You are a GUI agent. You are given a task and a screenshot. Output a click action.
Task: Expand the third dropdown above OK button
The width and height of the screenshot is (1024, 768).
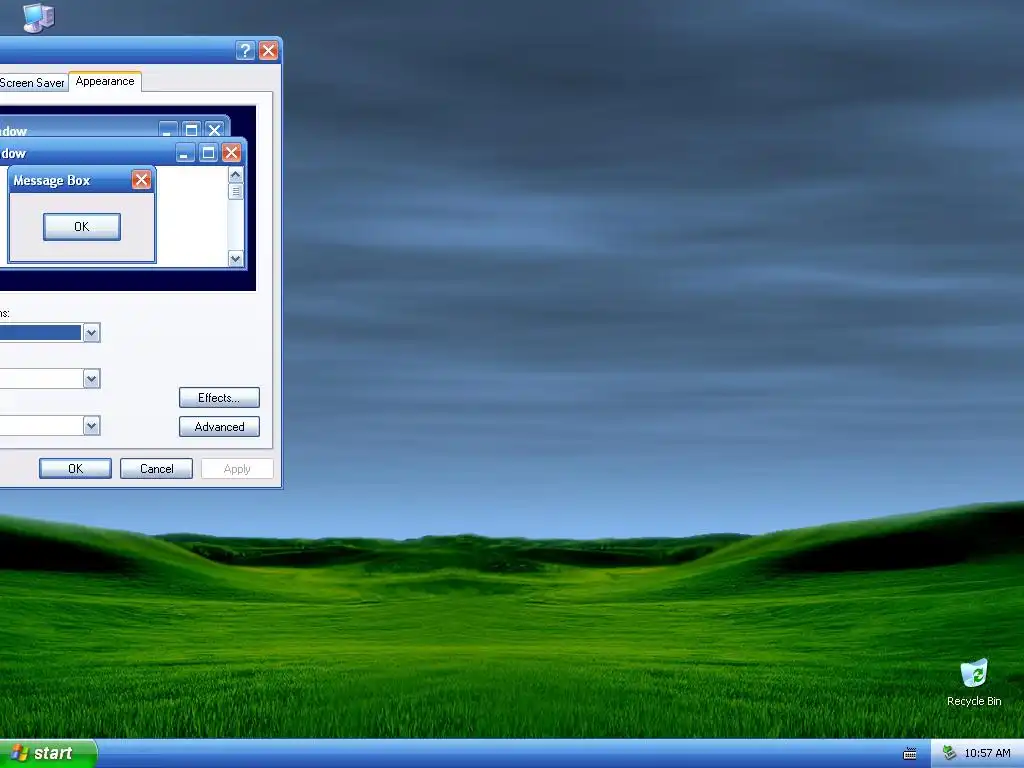tap(91, 426)
